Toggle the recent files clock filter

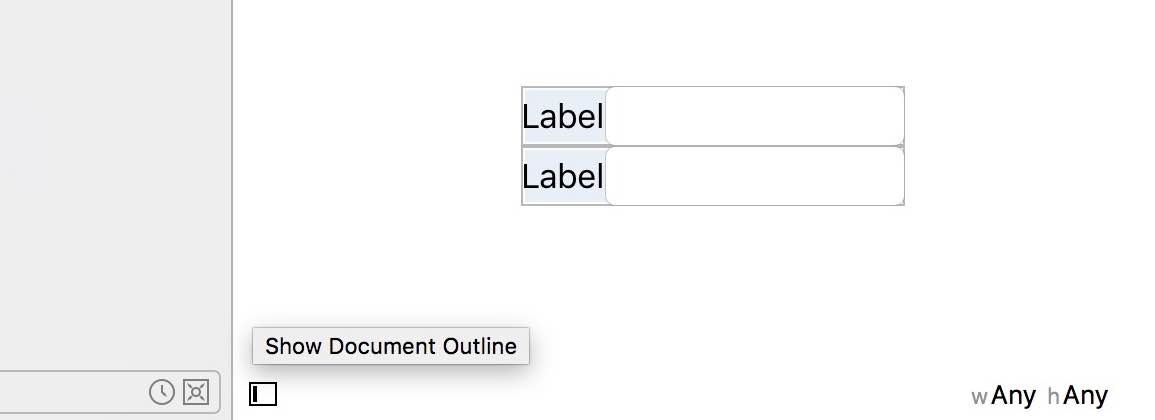pyautogui.click(x=161, y=392)
